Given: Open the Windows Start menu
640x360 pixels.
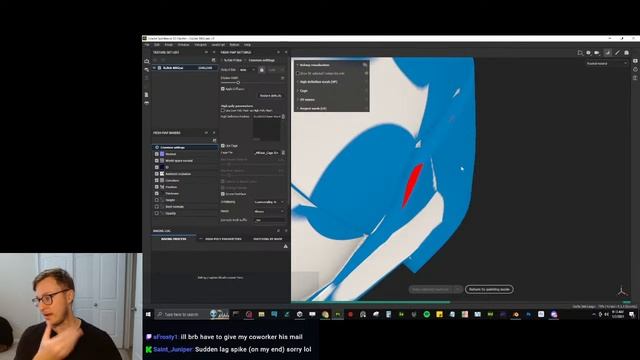Looking at the screenshot, I should [148, 314].
